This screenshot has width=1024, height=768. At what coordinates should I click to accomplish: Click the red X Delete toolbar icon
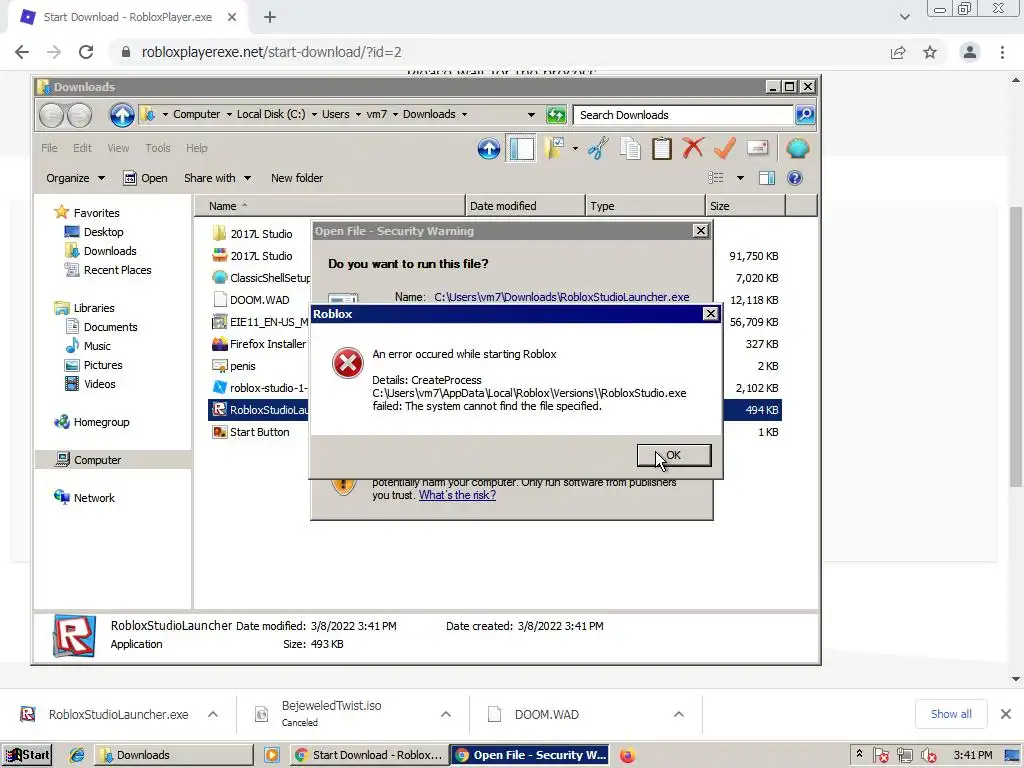(693, 148)
